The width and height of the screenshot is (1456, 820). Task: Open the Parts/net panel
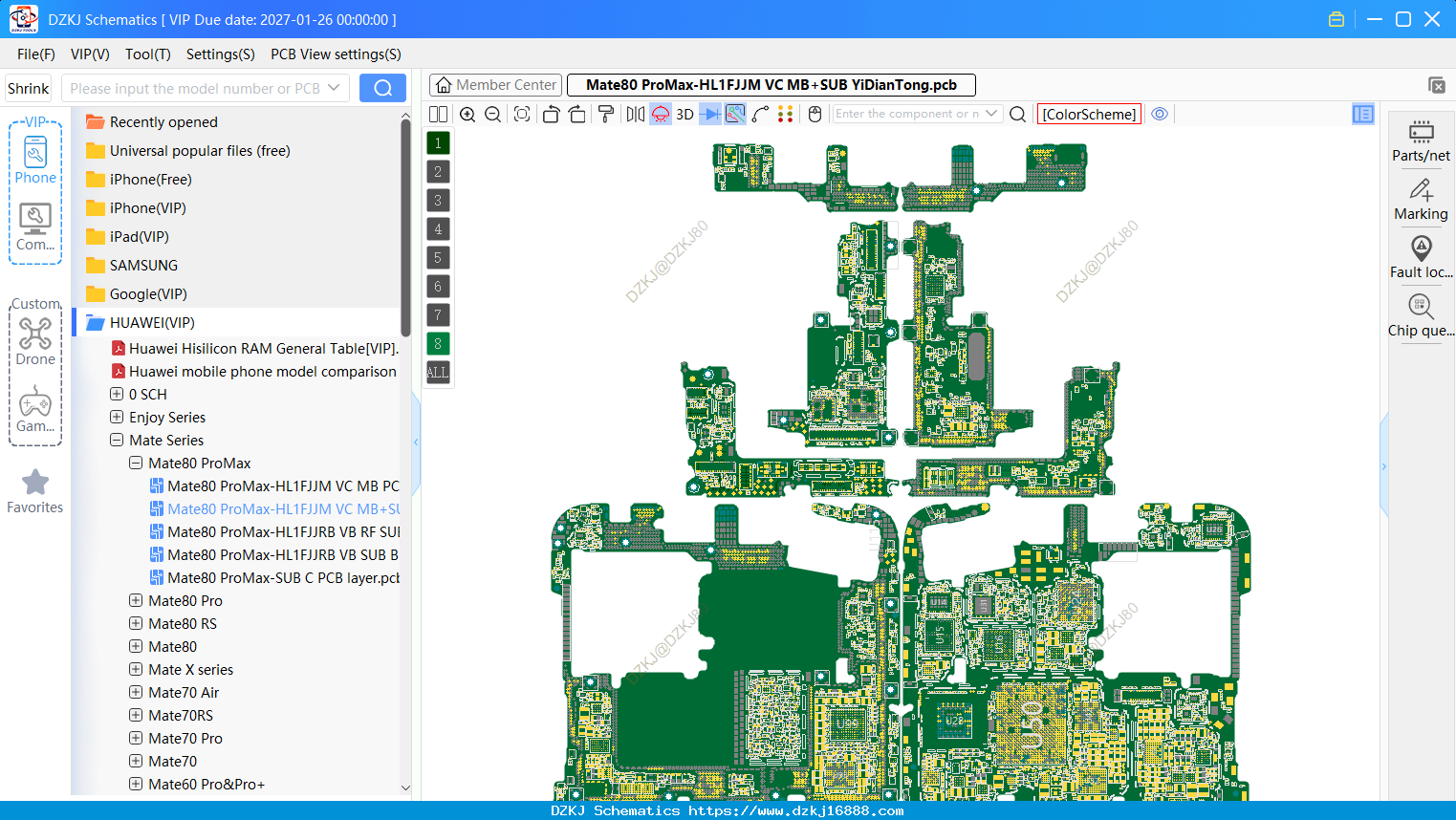click(x=1421, y=140)
